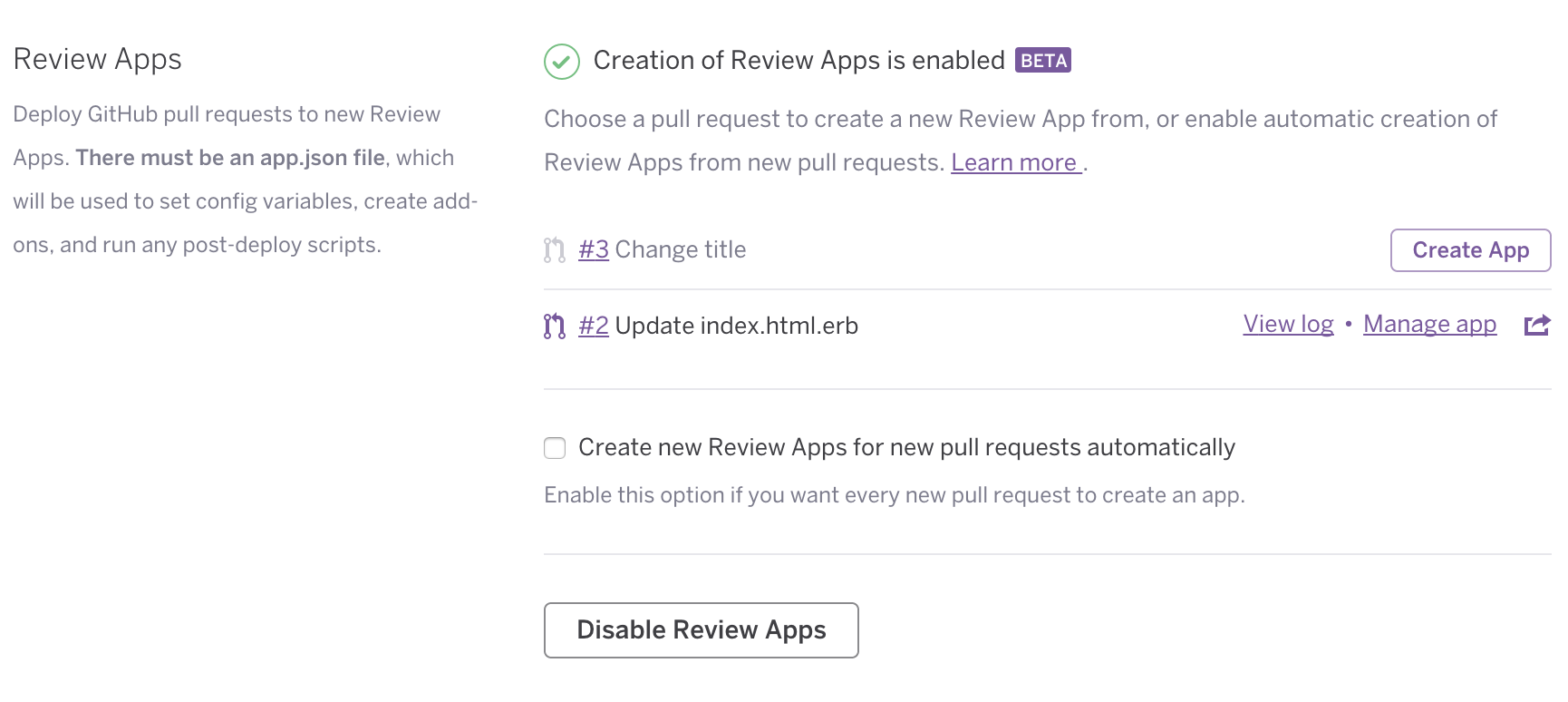Open pull request #3 link

pyautogui.click(x=593, y=249)
